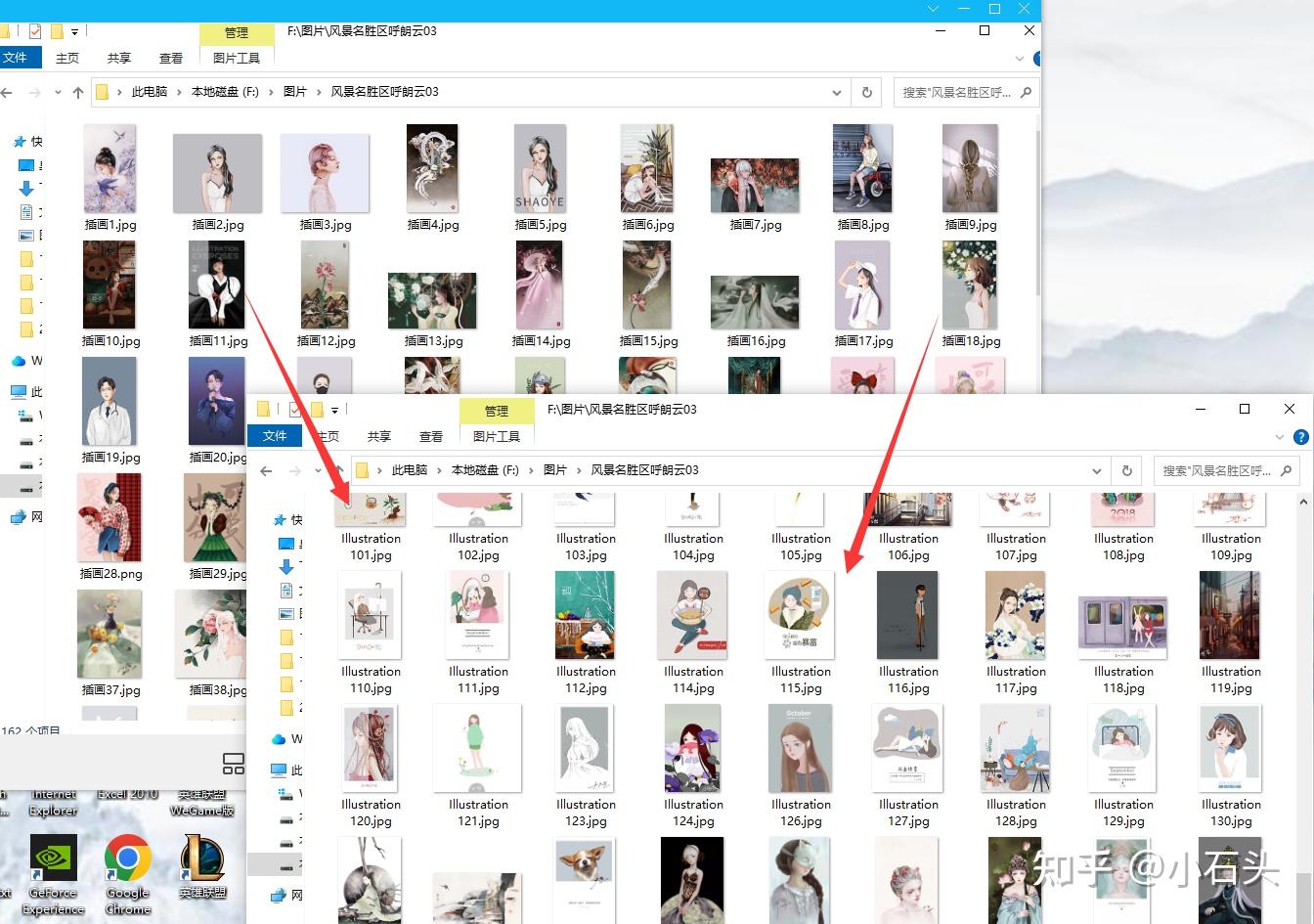Select 插画28.png thumbnail in rear window
The height and width of the screenshot is (924, 1314).
110,517
